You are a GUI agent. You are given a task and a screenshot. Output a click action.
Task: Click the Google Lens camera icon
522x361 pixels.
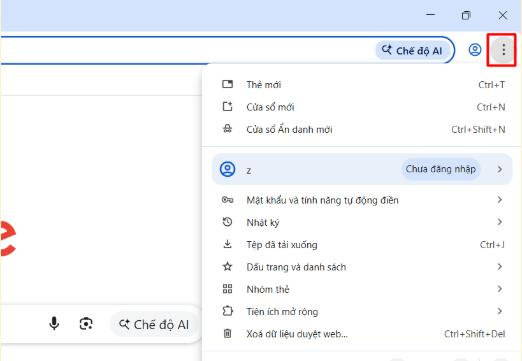coord(86,324)
